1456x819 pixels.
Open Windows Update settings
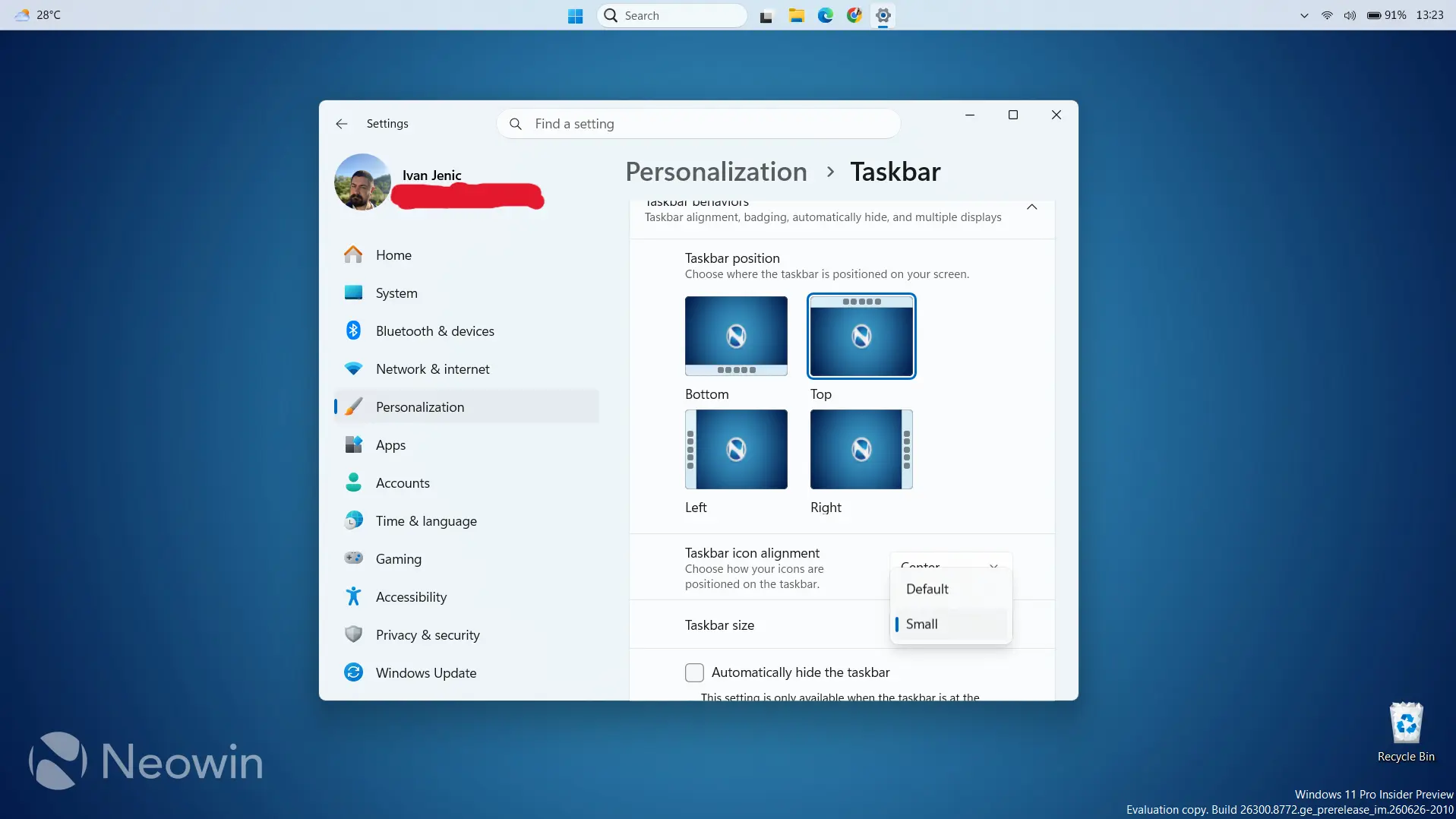466,673
